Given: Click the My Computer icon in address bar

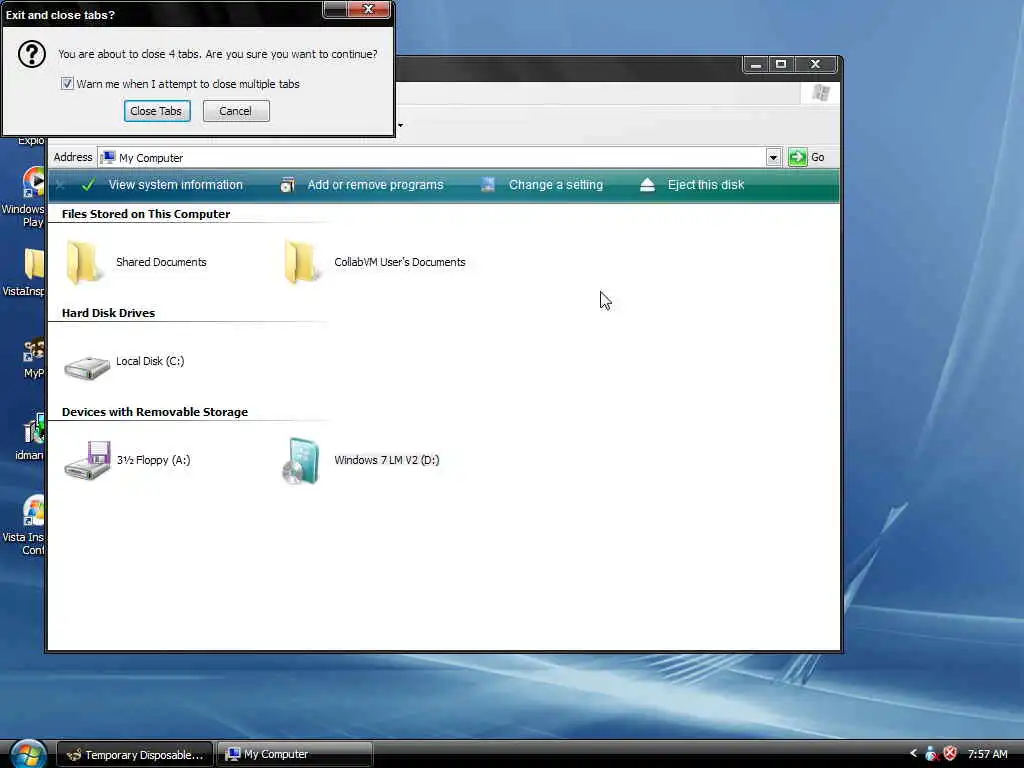Looking at the screenshot, I should (108, 157).
